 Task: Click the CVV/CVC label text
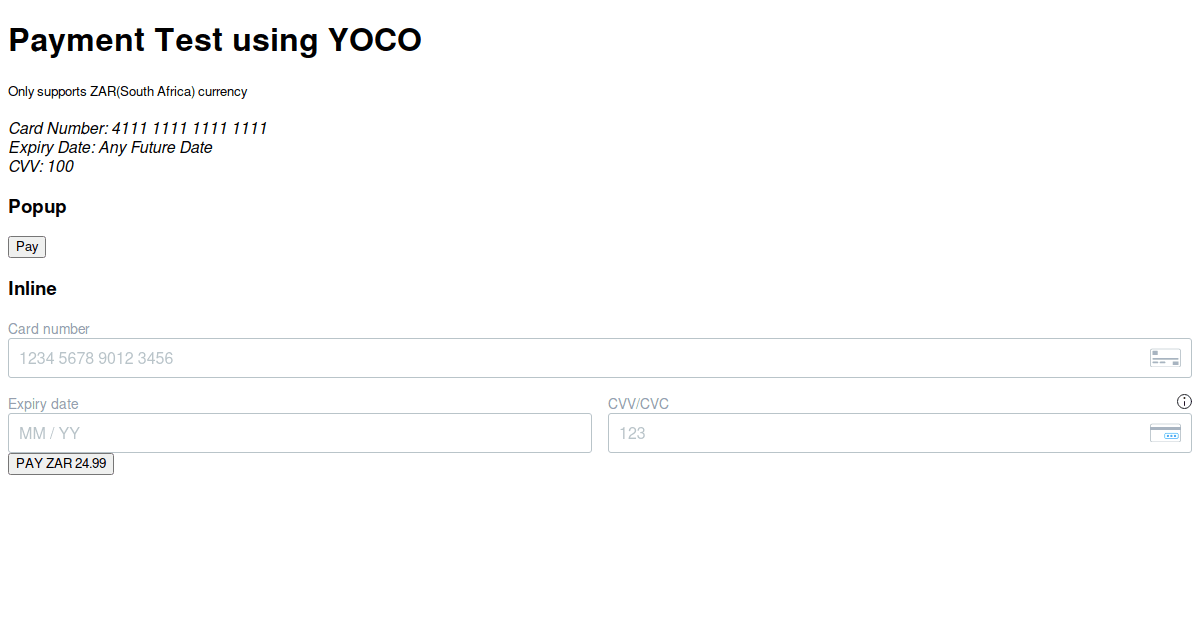click(x=638, y=403)
